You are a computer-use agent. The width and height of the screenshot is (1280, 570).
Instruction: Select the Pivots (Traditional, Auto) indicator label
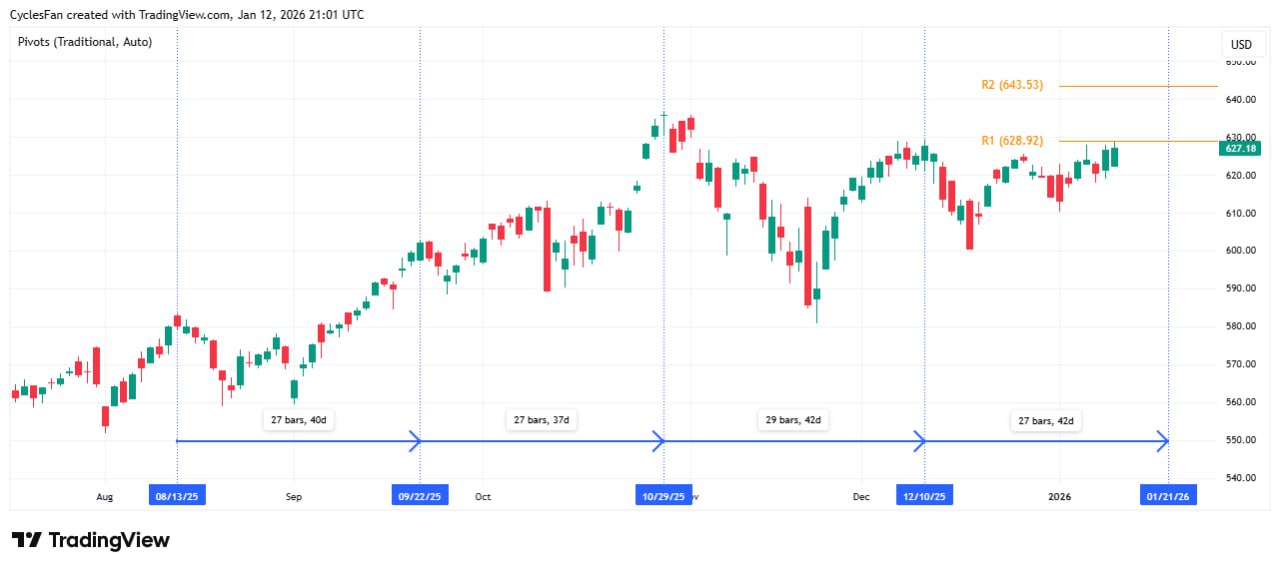click(x=85, y=42)
